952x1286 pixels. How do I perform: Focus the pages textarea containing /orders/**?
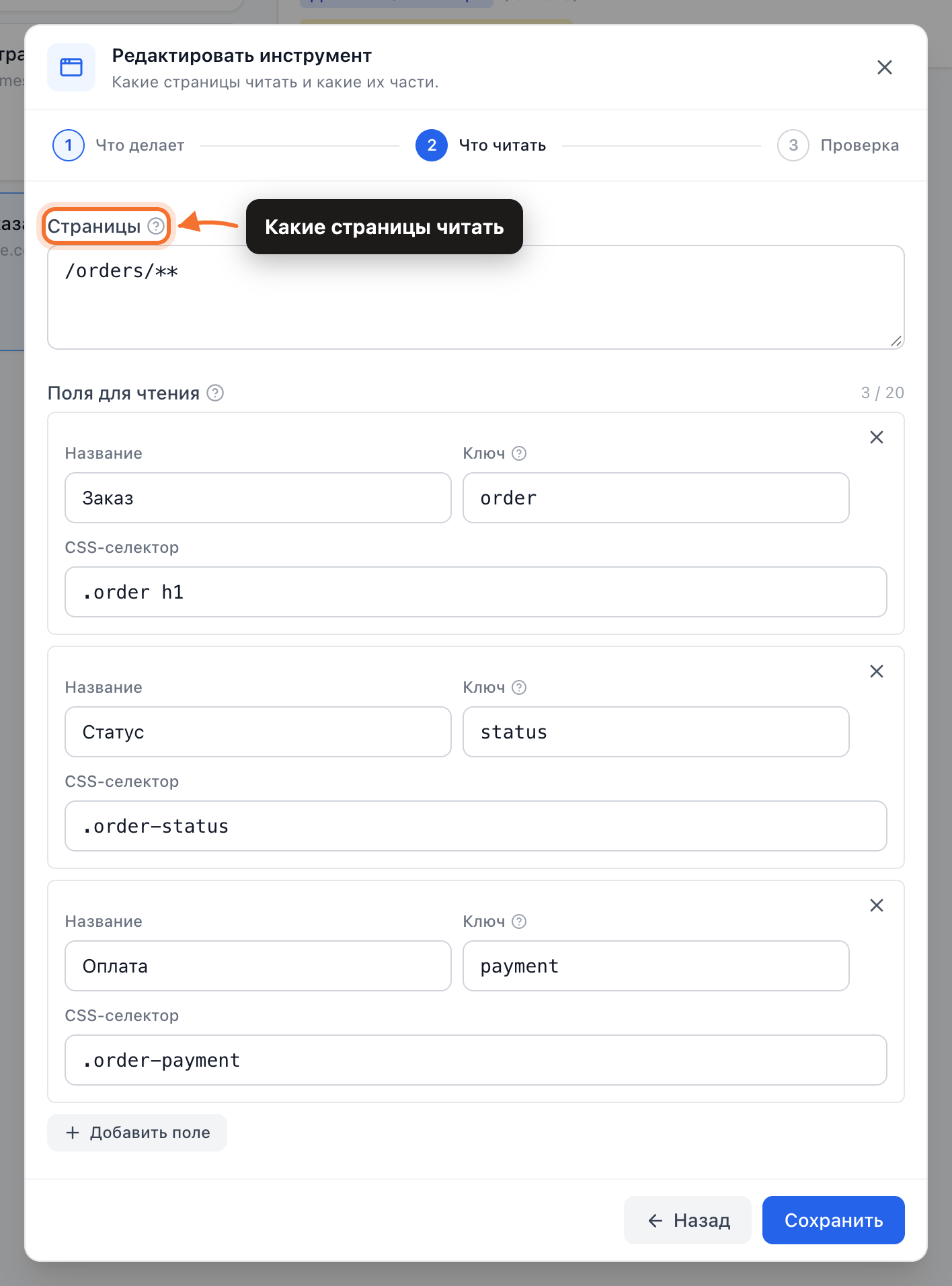(476, 297)
